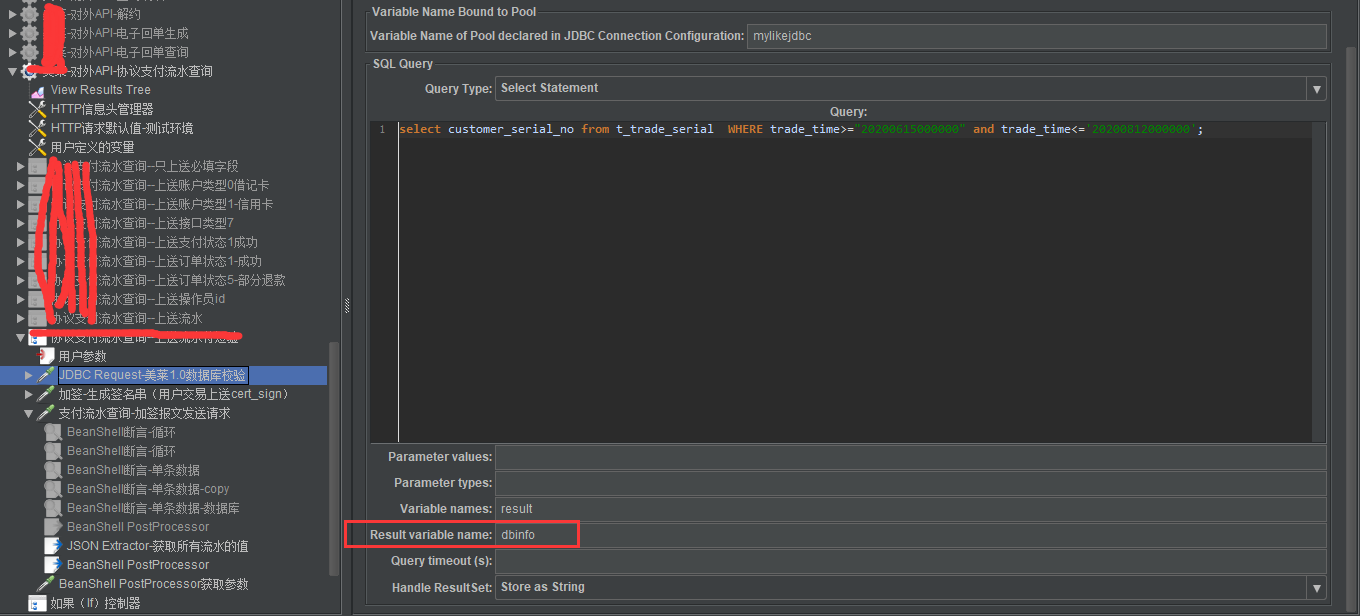The width and height of the screenshot is (1360, 616).
Task: Select the BeanShell PostProcessor获取参数 label
Action: point(153,584)
